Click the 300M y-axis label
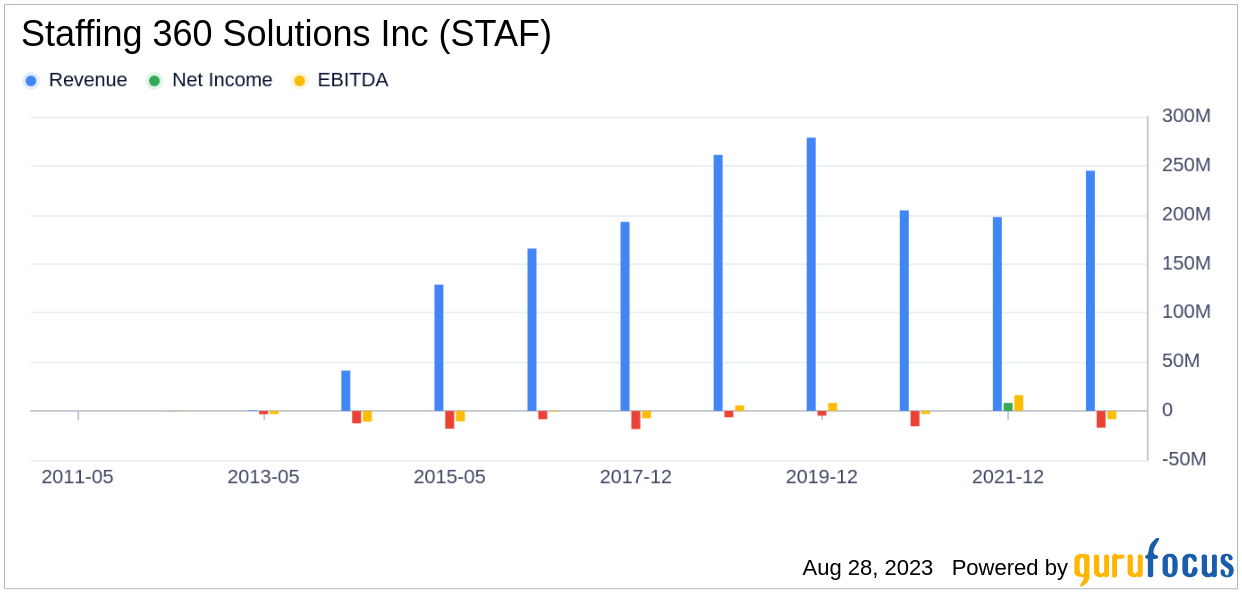The height and width of the screenshot is (593, 1242). [x=1186, y=117]
